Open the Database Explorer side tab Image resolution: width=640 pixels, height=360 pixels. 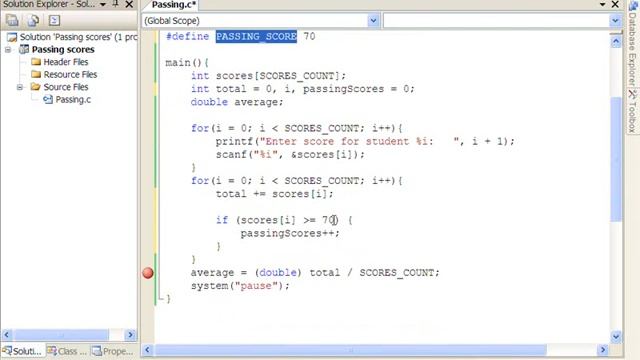[x=632, y=43]
